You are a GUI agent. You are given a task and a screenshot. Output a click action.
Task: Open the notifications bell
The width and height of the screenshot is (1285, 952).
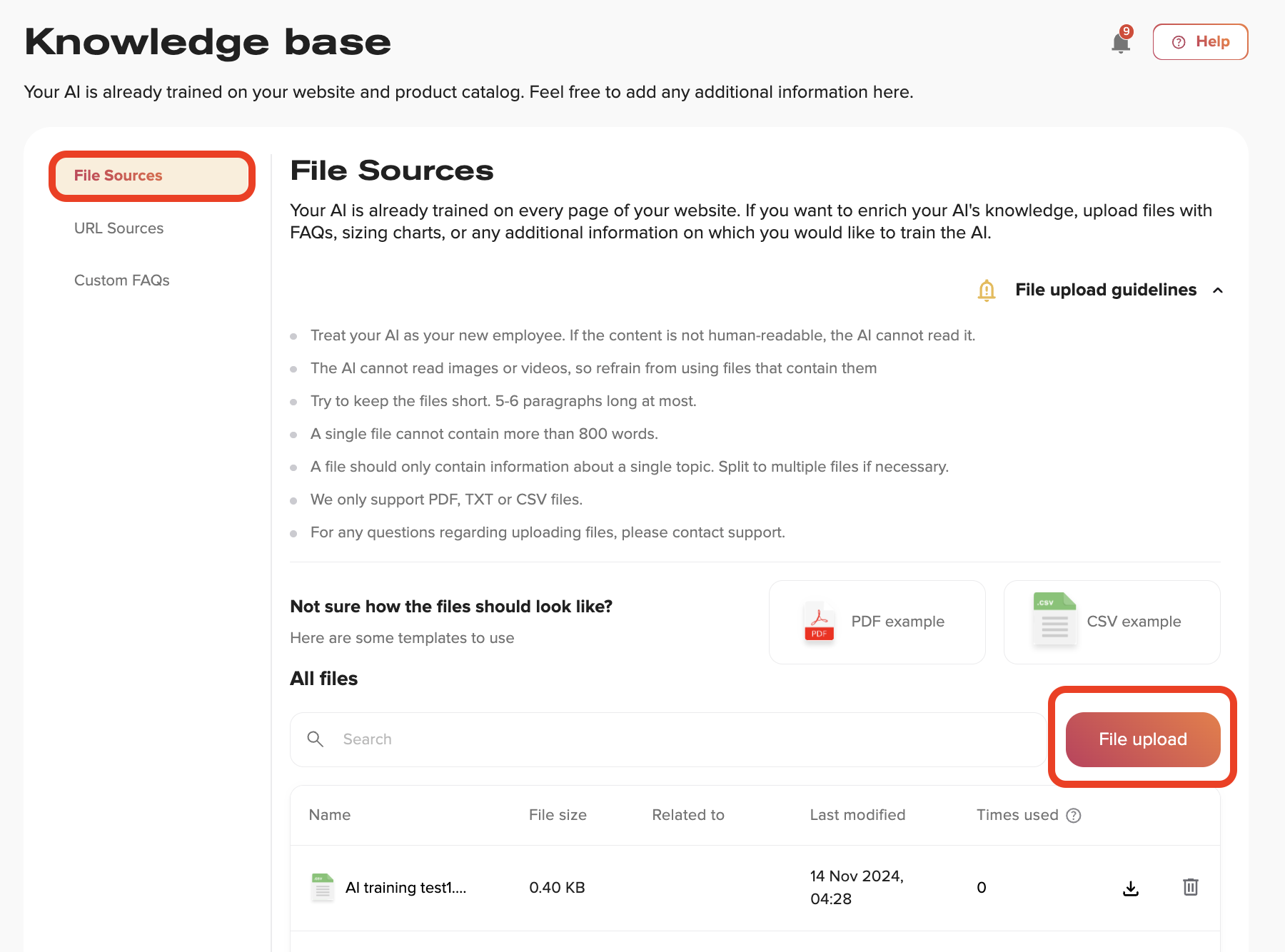[x=1121, y=43]
